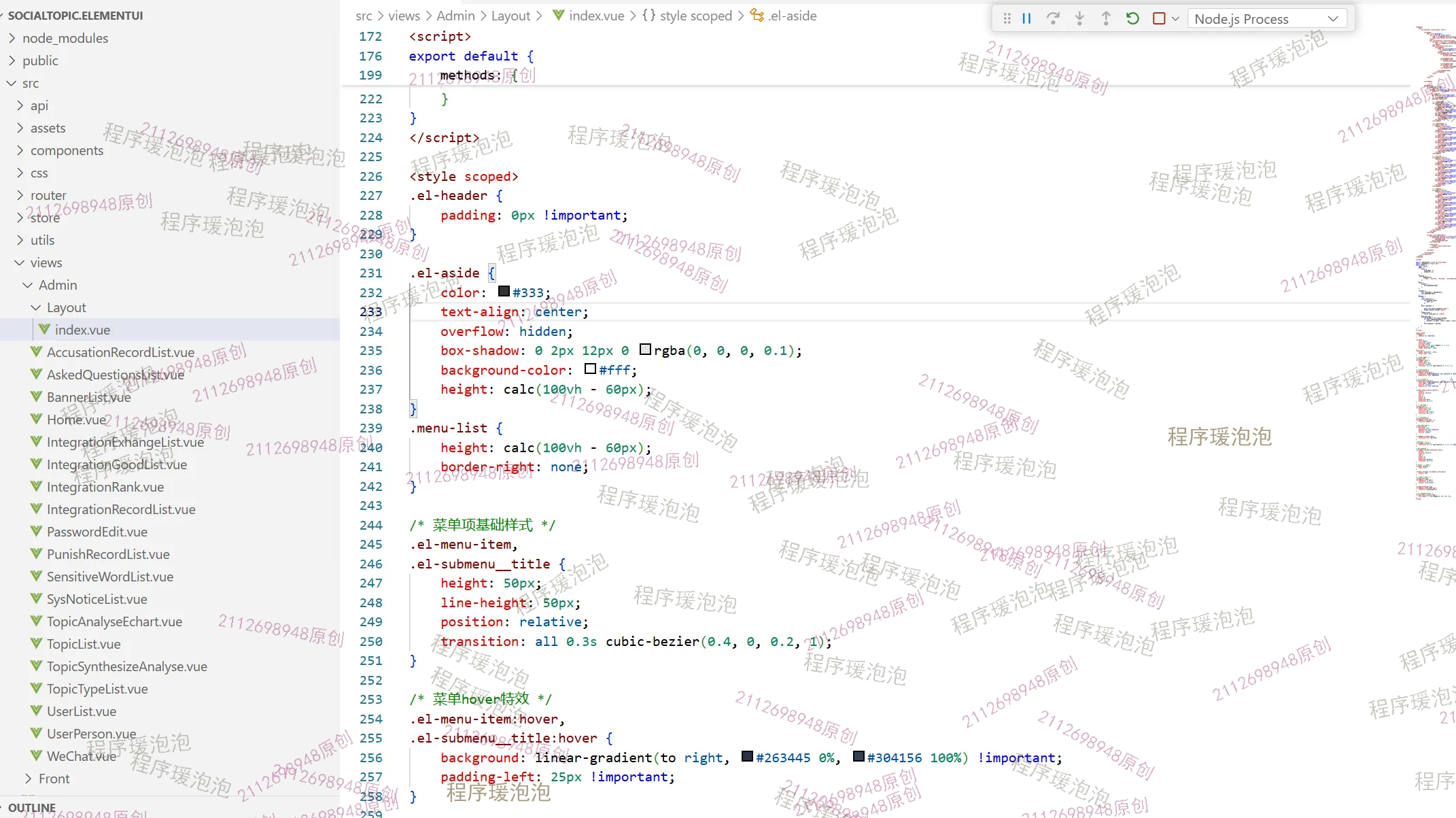Screen dimensions: 1456x818
Task: Pause the debug session
Action: (1026, 19)
